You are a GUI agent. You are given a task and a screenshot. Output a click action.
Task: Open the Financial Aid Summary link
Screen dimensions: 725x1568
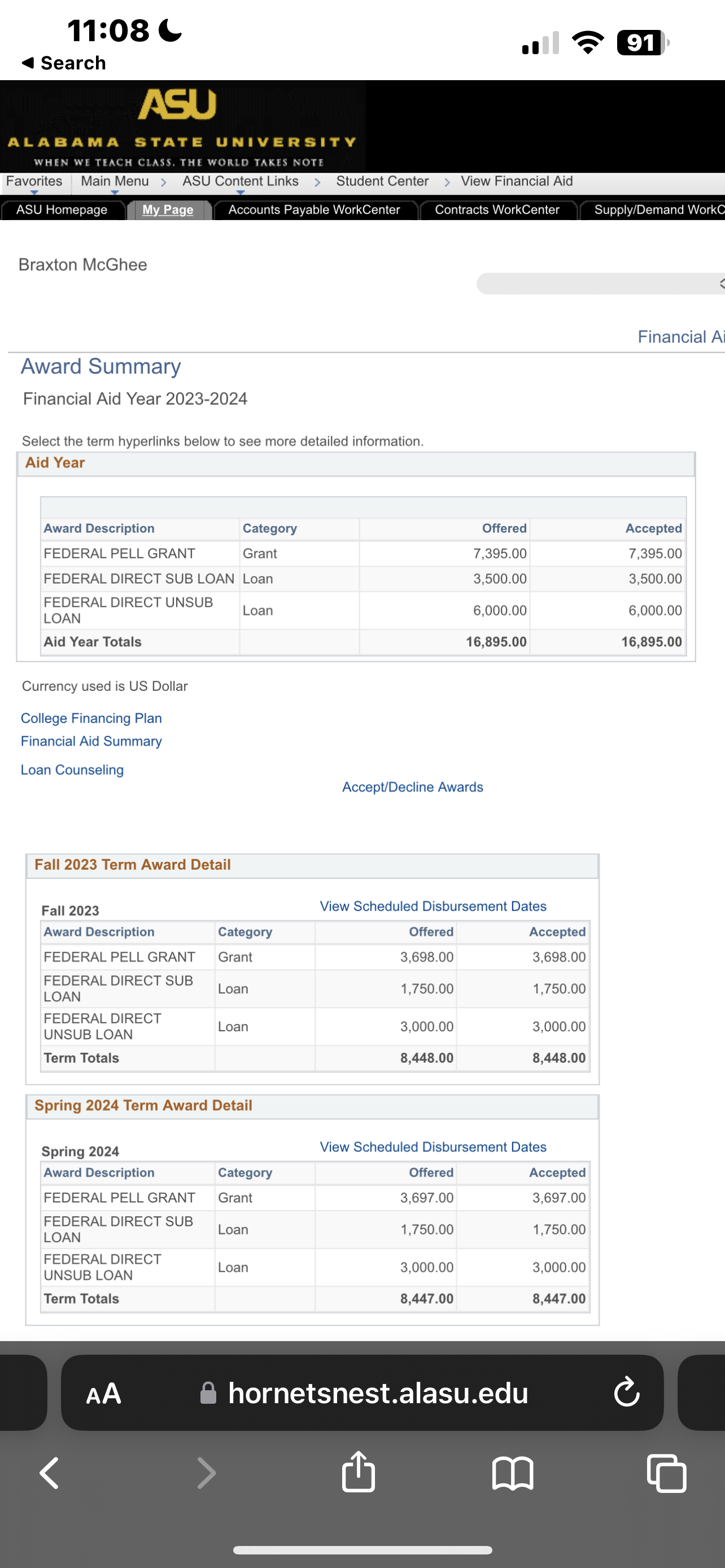coord(91,742)
